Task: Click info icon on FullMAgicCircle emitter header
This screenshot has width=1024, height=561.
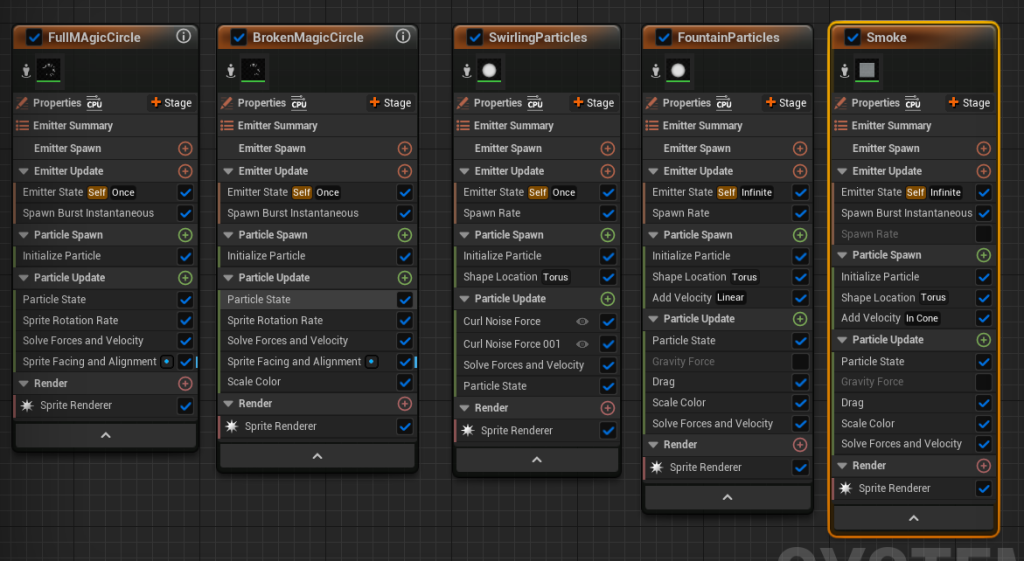Action: [183, 37]
